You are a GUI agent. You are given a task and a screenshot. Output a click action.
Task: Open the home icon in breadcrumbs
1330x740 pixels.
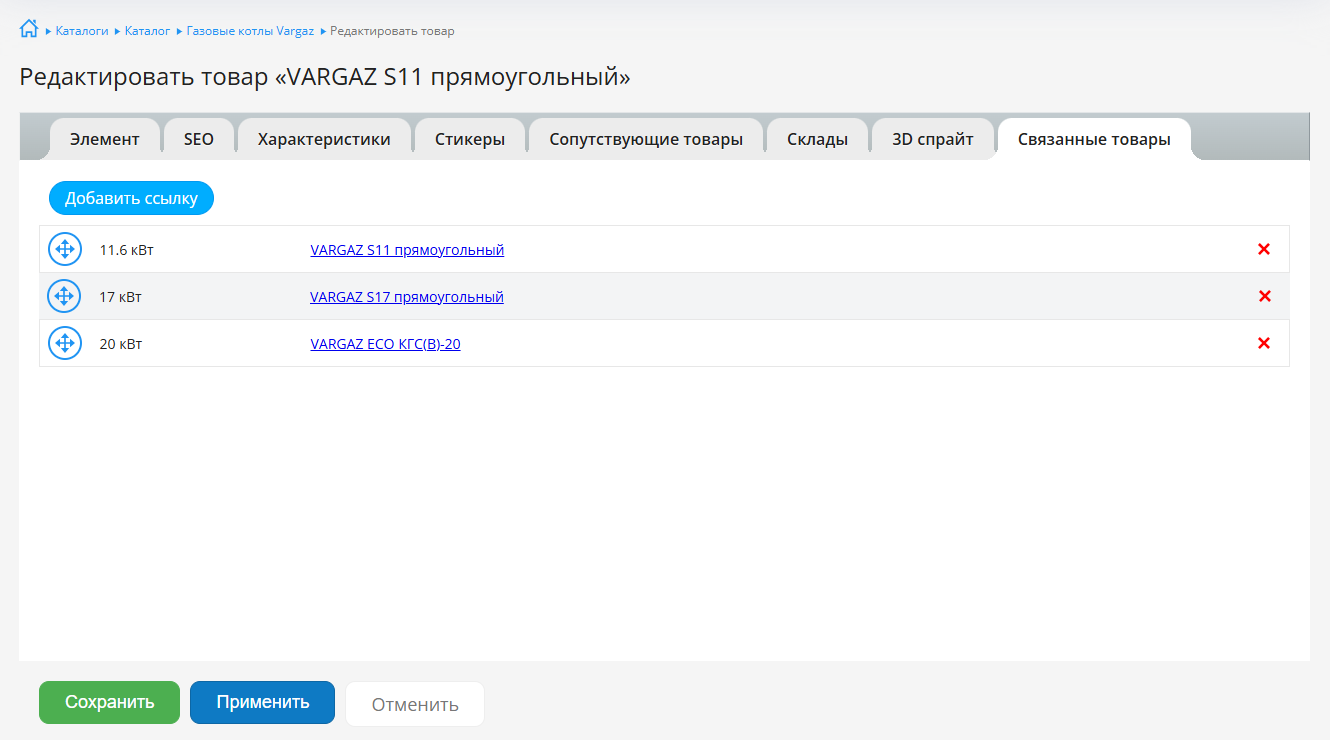(29, 29)
